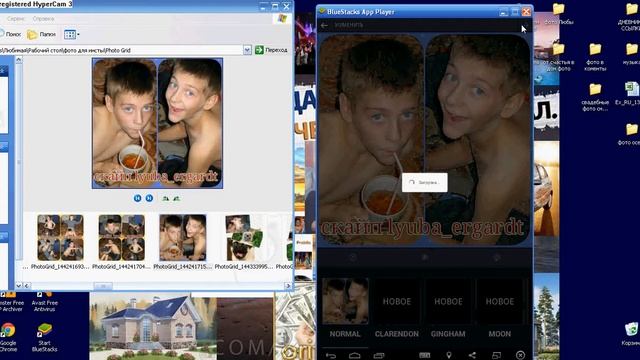This screenshot has height=360, width=640.
Task: Click the large preview image in Explorer
Action: coord(158,123)
